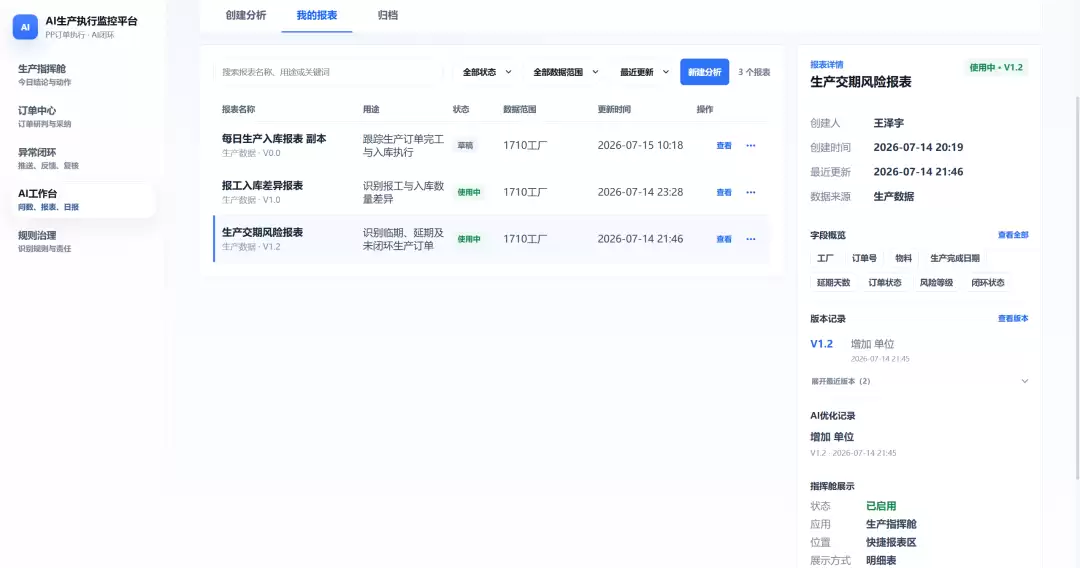Screen dimensions: 1080x568
Task: Click the 物料 field tag
Action: point(903,258)
